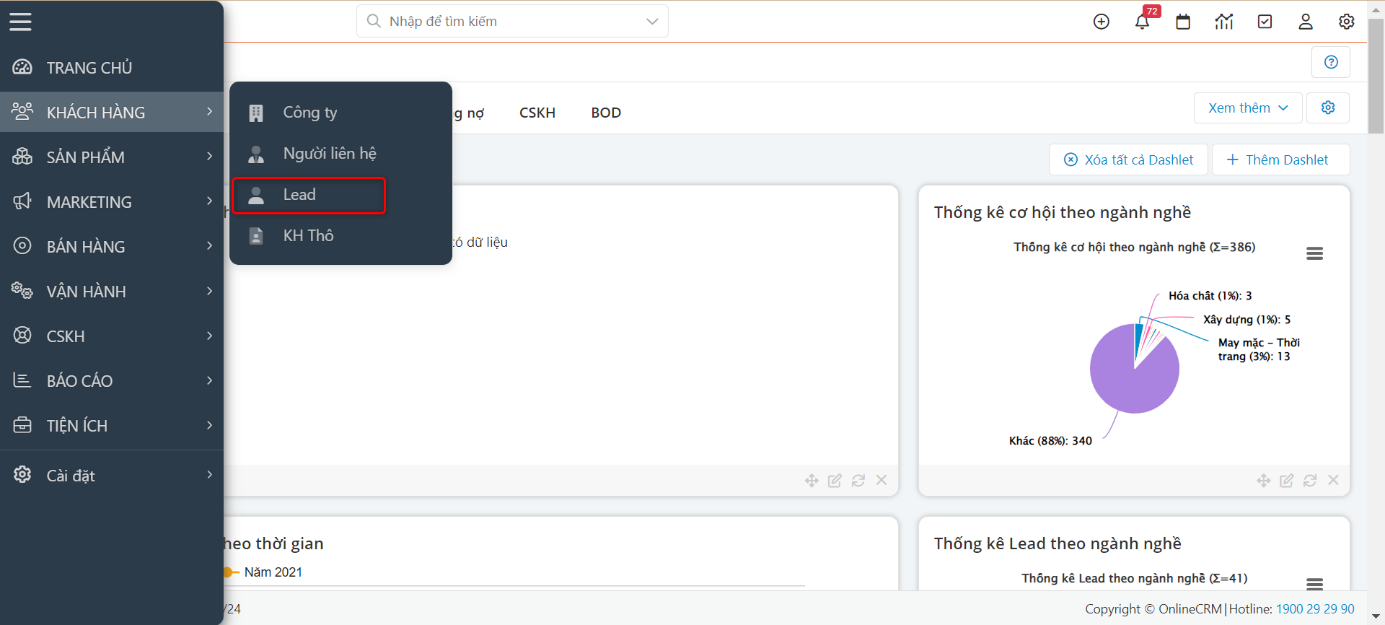1385x625 pixels.
Task: Open the reports chart icon in top bar
Action: click(1224, 21)
